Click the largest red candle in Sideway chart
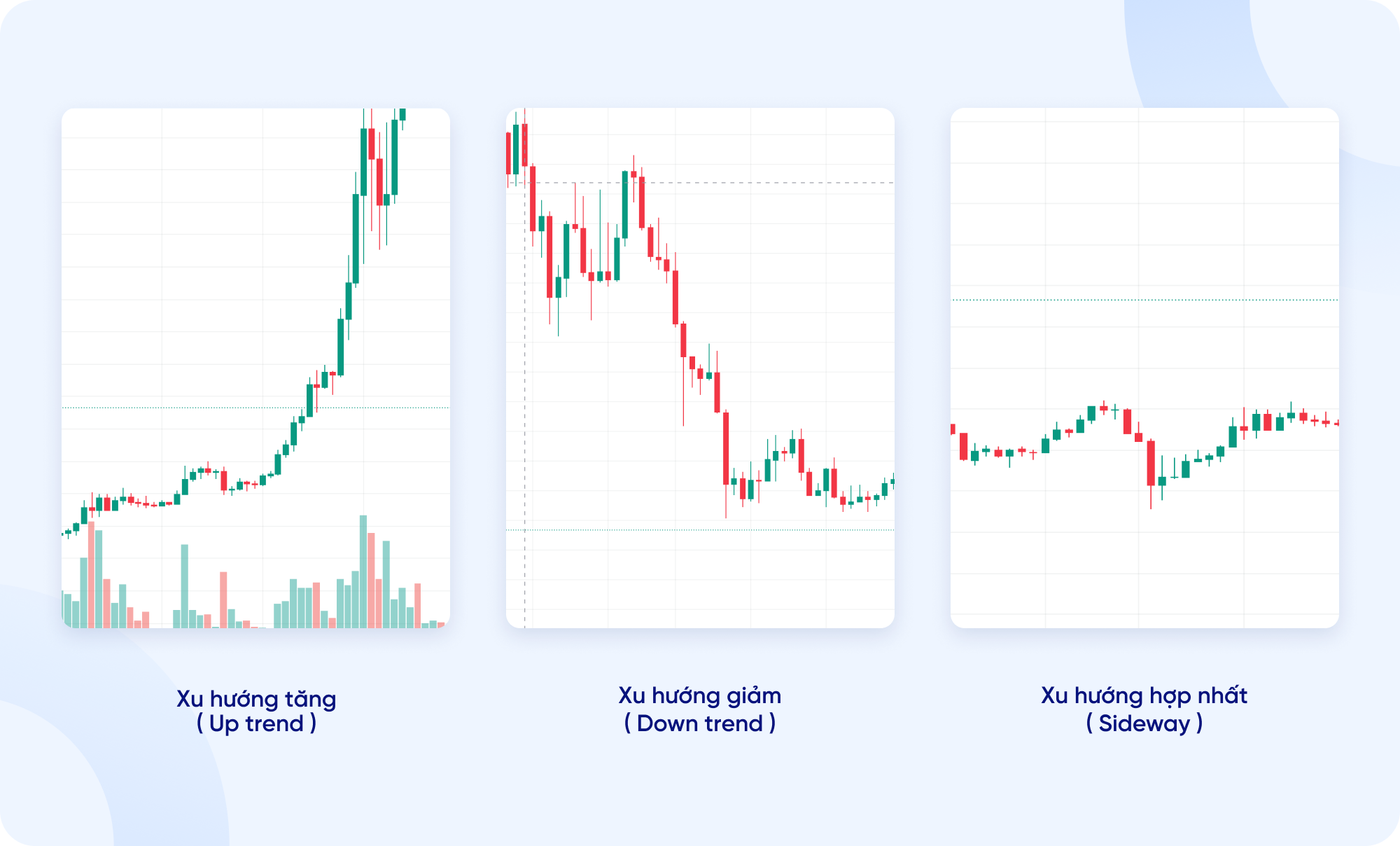This screenshot has width=1400, height=846. point(1151,463)
